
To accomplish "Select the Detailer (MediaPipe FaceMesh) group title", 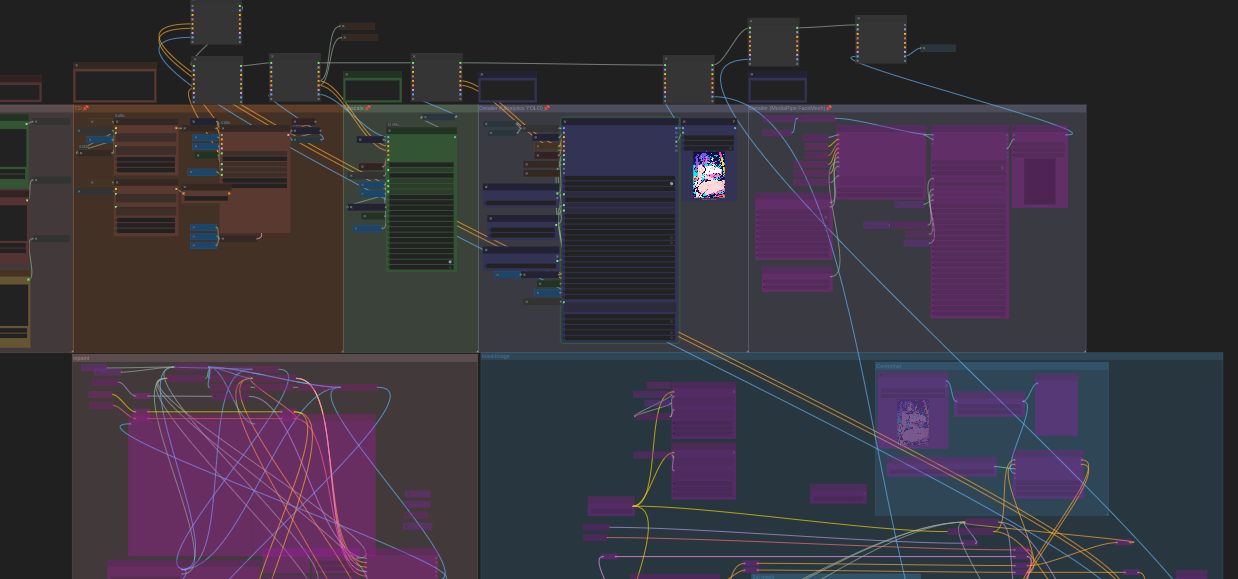I will [x=787, y=108].
